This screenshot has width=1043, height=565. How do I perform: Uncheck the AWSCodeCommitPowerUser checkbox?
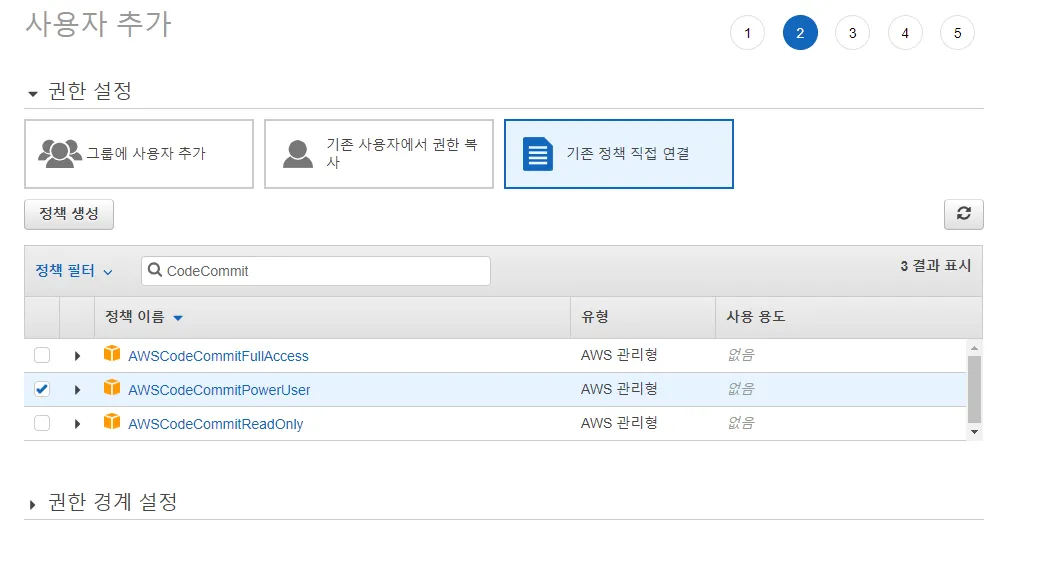(x=42, y=389)
